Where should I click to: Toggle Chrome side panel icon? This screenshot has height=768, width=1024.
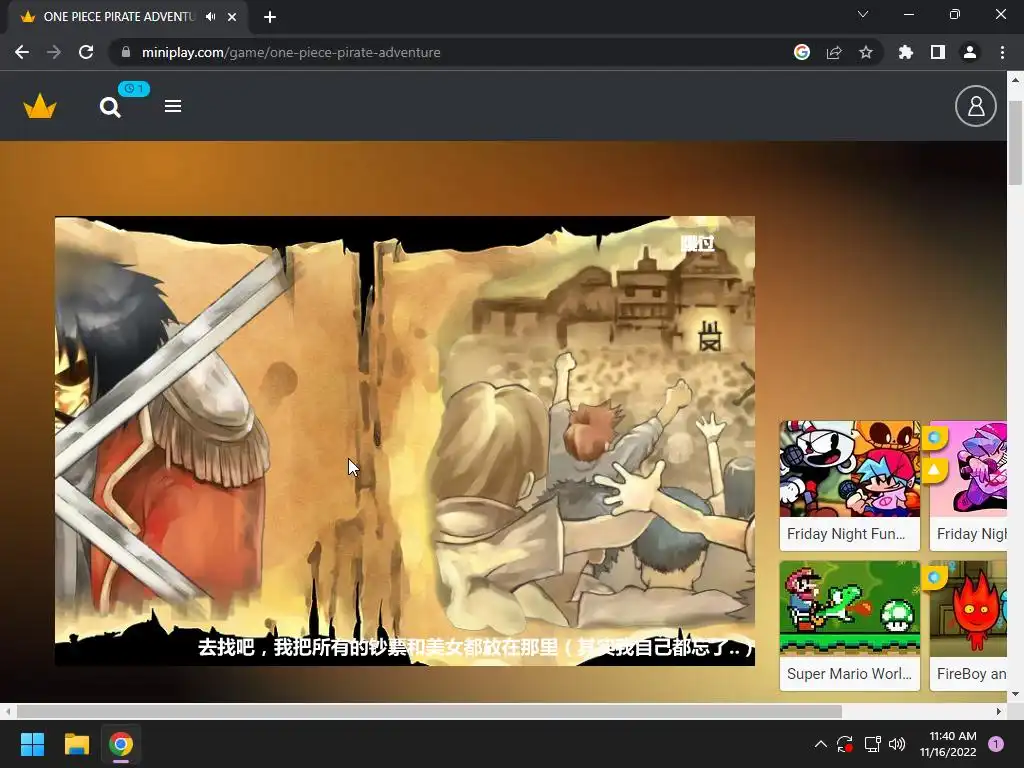point(937,52)
